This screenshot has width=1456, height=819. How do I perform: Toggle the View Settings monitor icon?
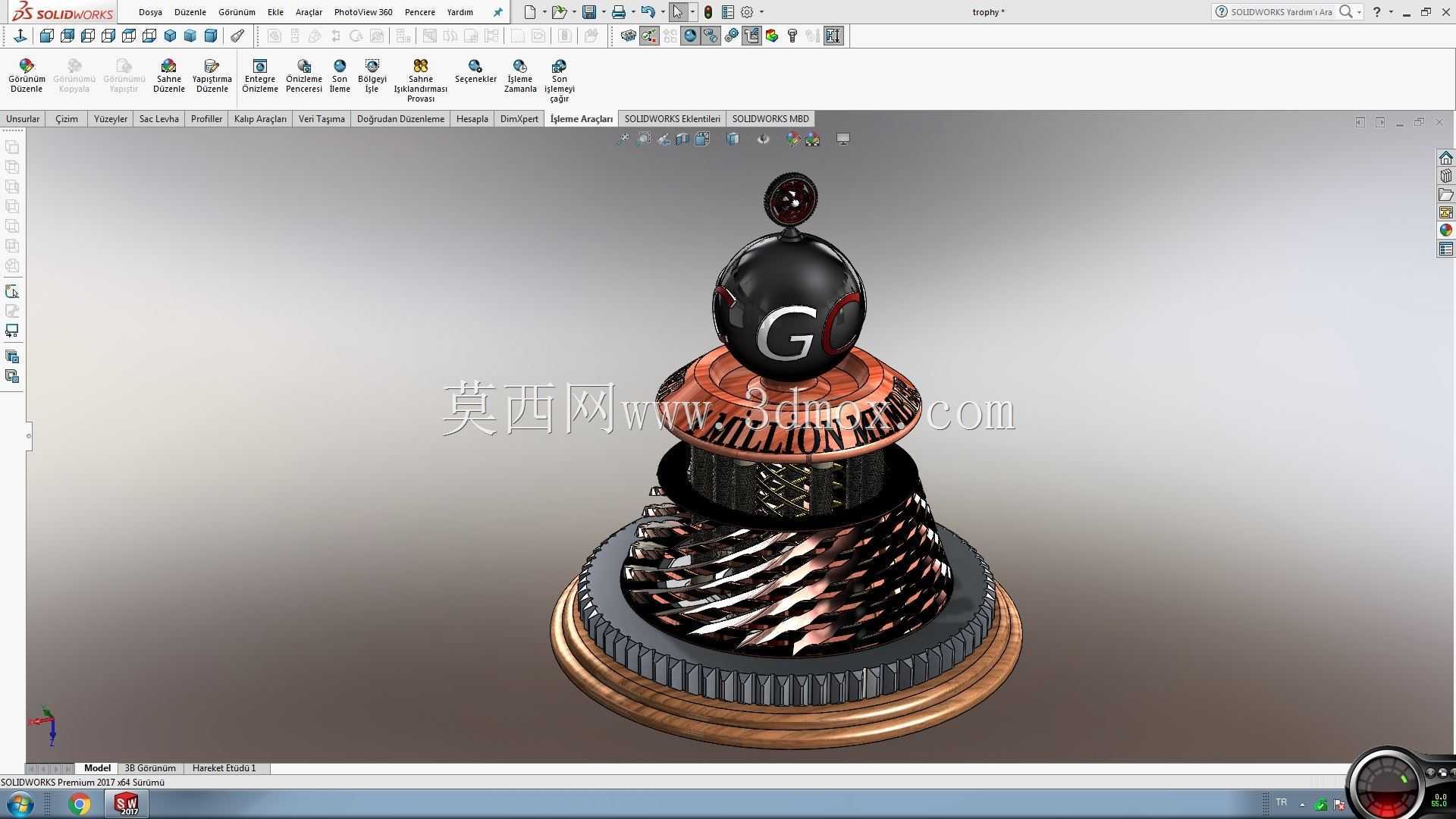(x=843, y=139)
